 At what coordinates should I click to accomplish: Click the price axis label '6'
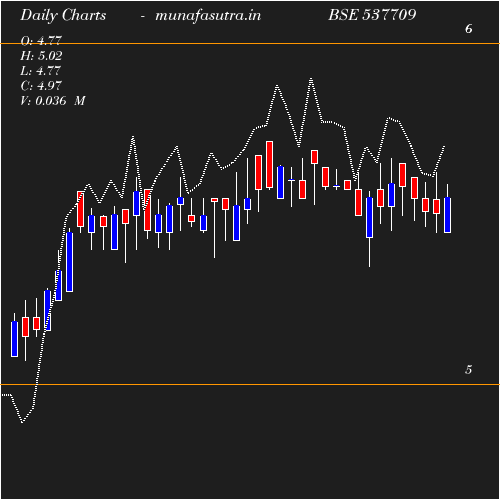tap(469, 29)
